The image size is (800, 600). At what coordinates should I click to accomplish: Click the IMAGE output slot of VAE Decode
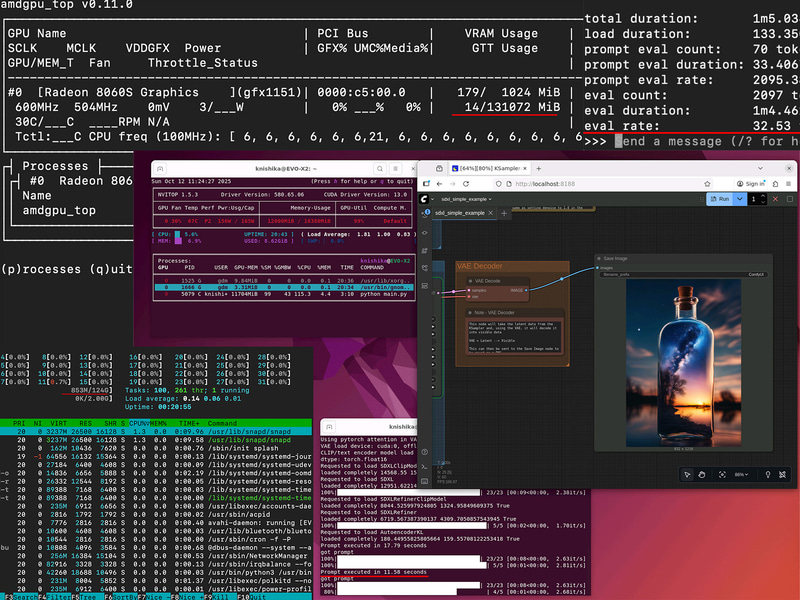coord(526,290)
